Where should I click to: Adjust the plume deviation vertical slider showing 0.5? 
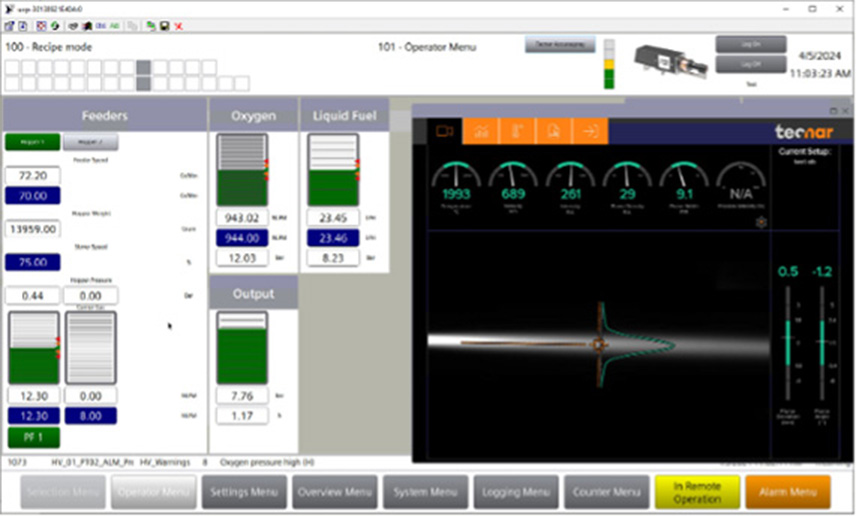pyautogui.click(x=787, y=342)
